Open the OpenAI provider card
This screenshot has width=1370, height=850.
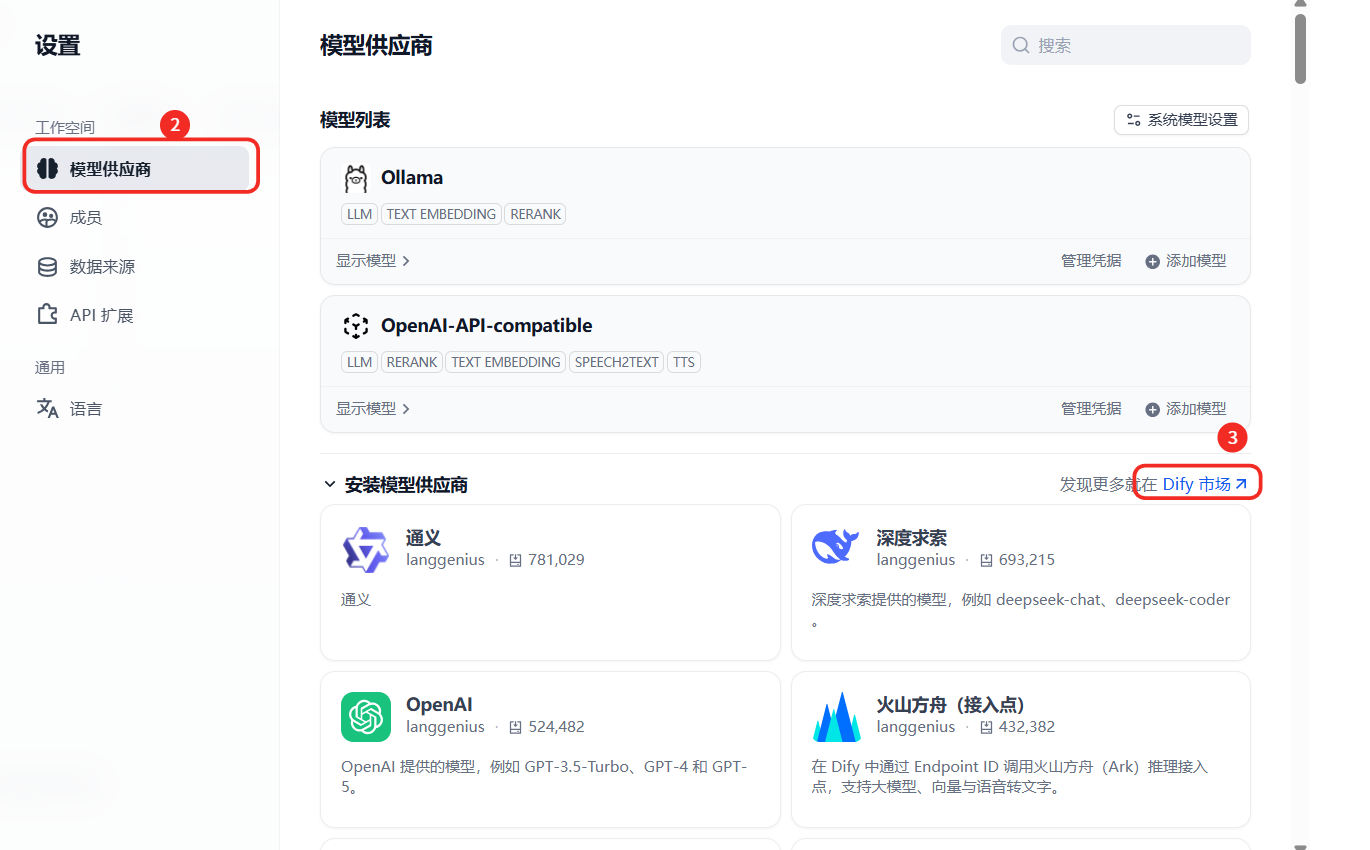(x=550, y=749)
